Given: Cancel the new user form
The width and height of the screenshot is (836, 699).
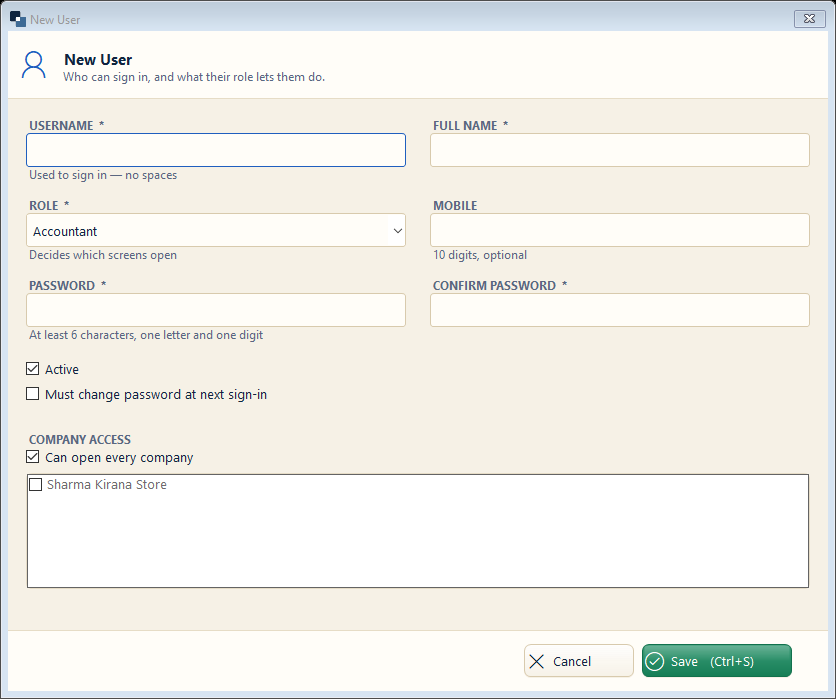Looking at the screenshot, I should (578, 661).
